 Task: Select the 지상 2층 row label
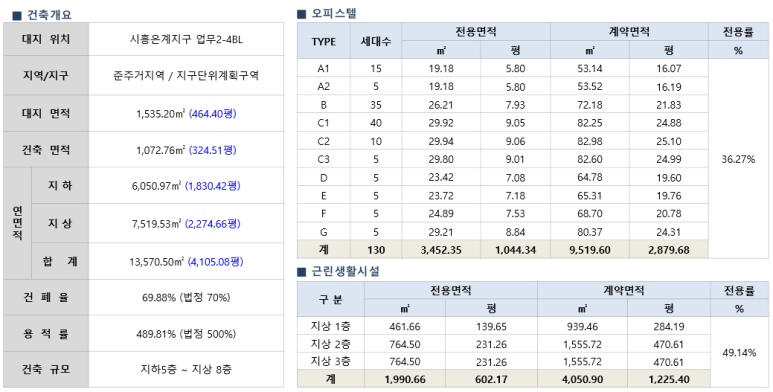[331, 344]
